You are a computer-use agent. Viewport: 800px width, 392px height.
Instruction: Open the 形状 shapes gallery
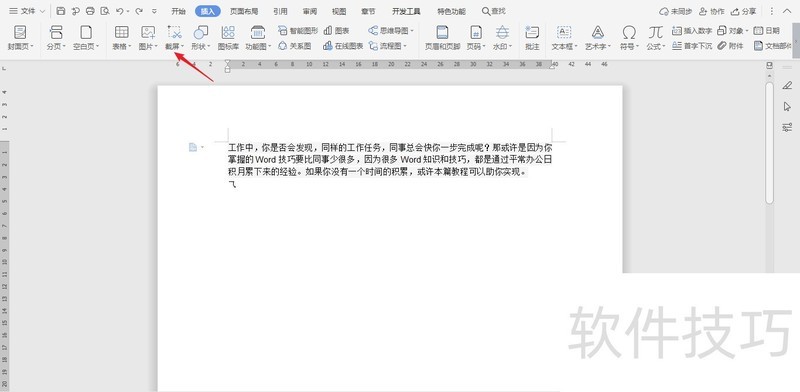coord(201,38)
